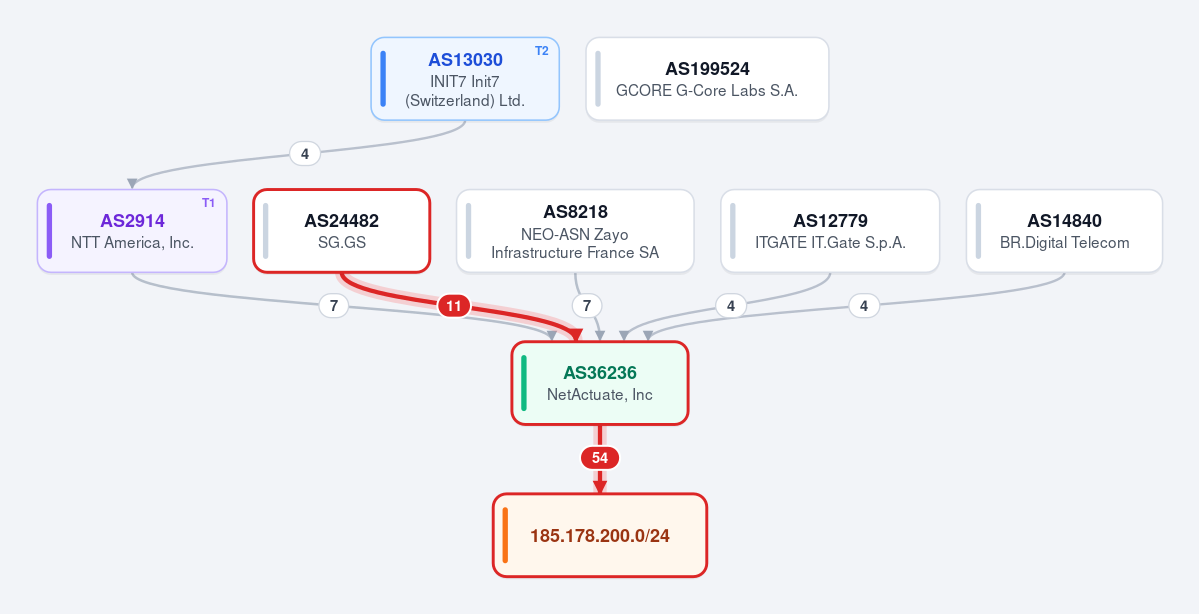The height and width of the screenshot is (614, 1199).
Task: Select the red-outlined AS24482 SG.GS node
Action: pos(342,231)
